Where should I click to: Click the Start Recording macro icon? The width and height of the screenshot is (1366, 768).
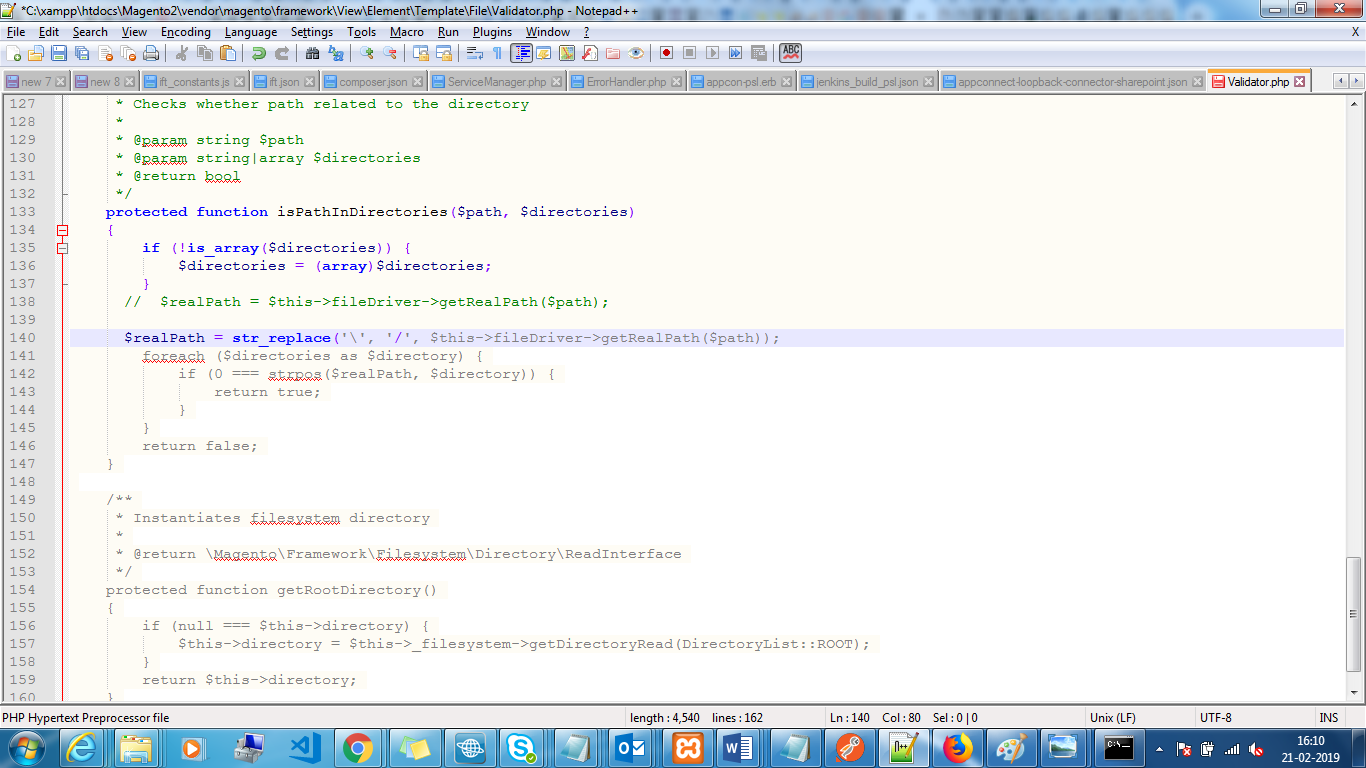(x=666, y=53)
